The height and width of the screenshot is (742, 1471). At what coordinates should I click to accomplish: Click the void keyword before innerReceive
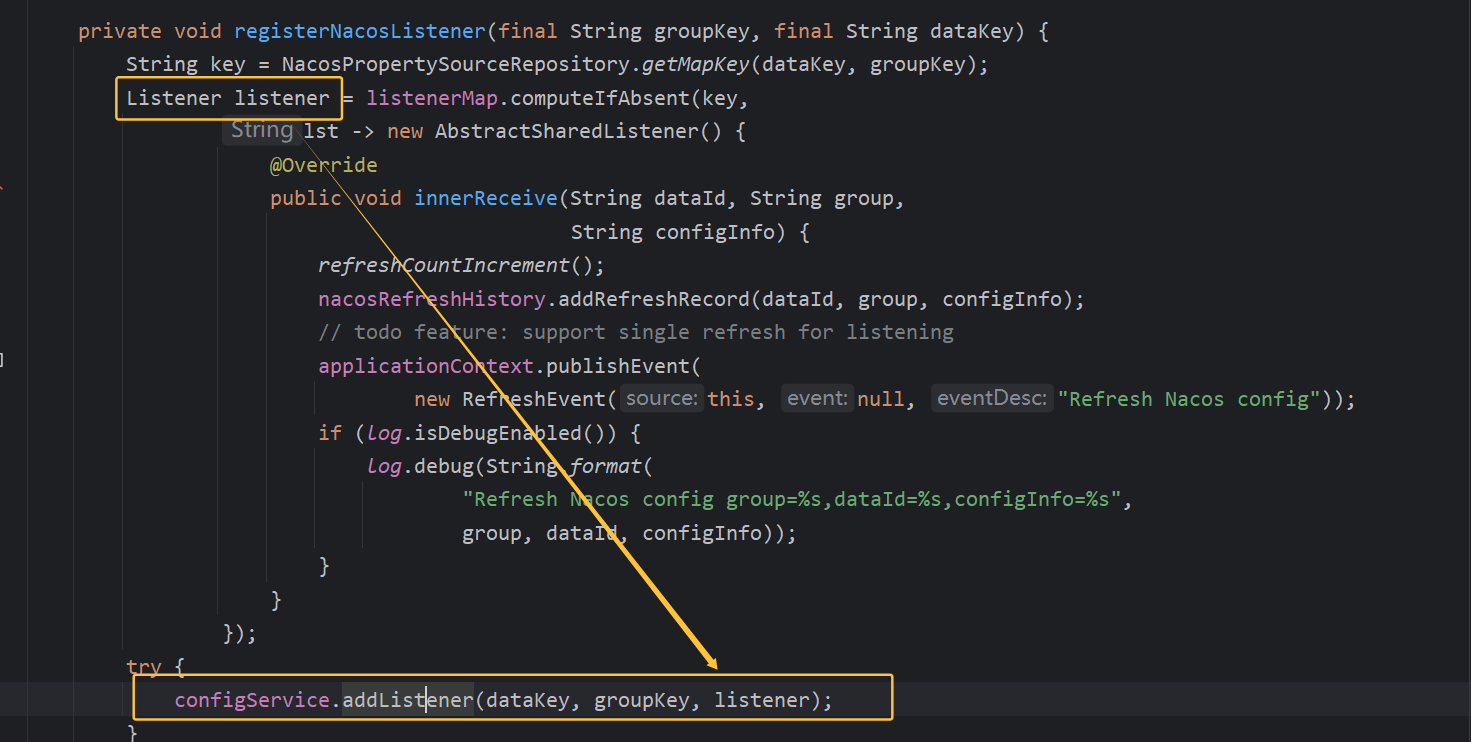pyautogui.click(x=378, y=198)
